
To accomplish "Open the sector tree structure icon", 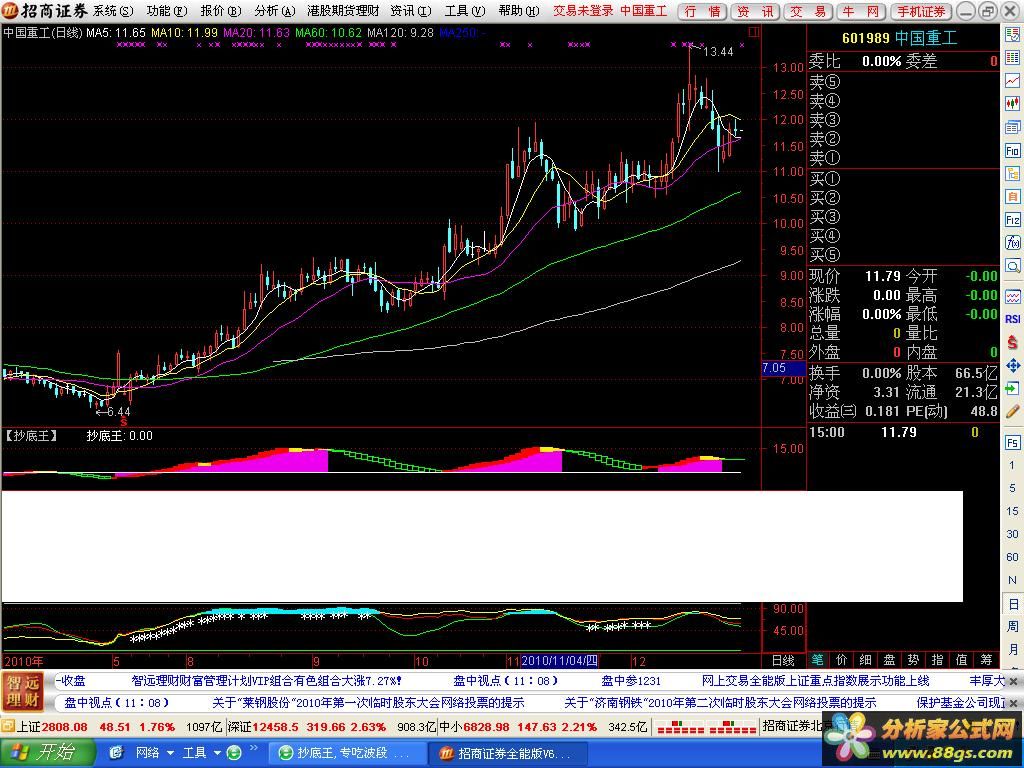I will pos(1012,174).
